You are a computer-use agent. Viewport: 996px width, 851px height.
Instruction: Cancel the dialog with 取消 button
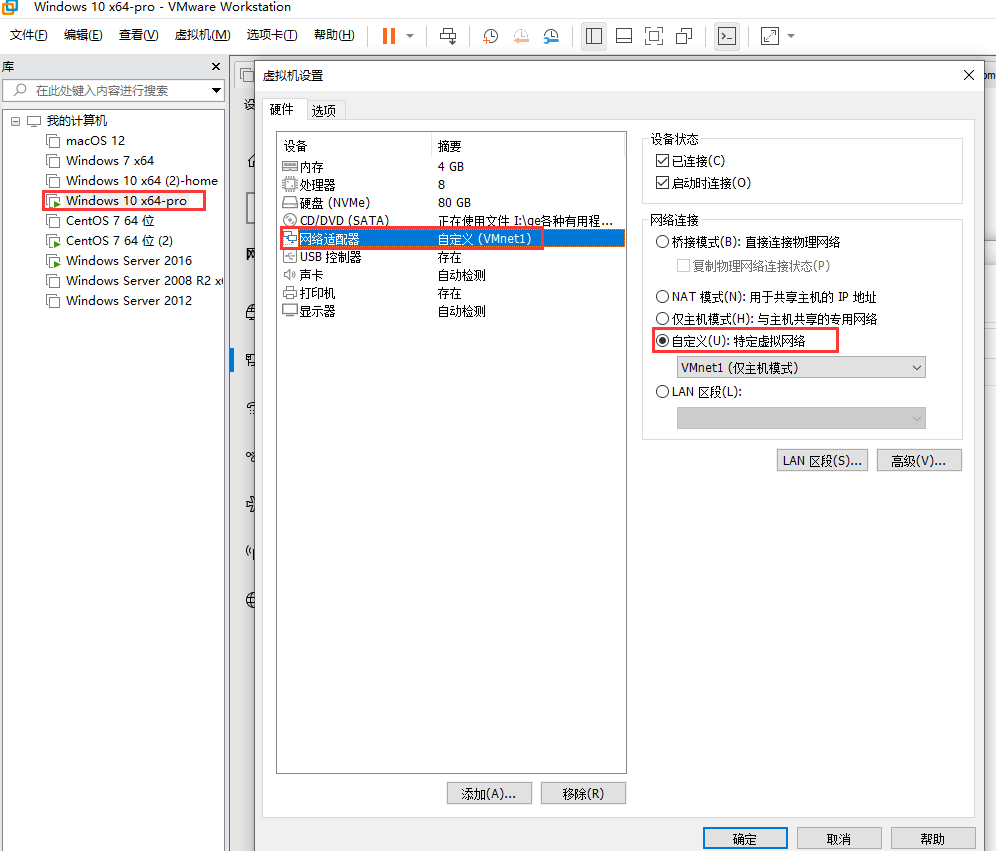pyautogui.click(x=839, y=838)
